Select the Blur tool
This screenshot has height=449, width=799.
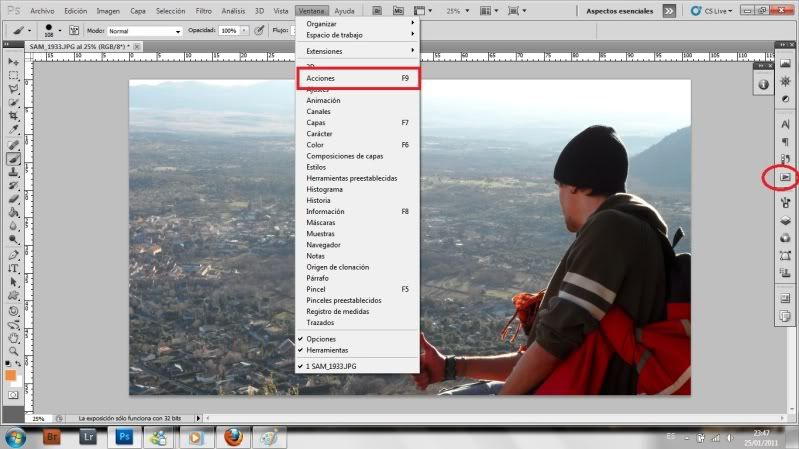13,226
